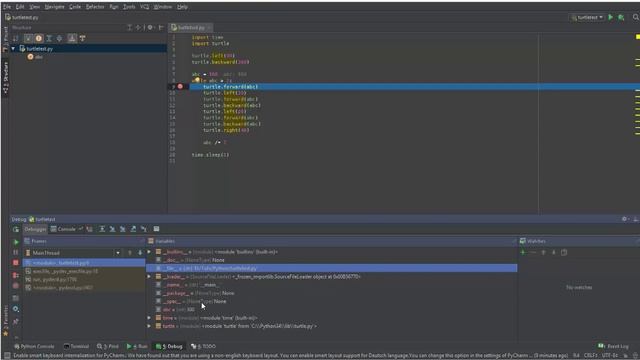Viewport: 640px width, 360px height.
Task: Expand the __loader__ variable
Action: tap(149, 277)
